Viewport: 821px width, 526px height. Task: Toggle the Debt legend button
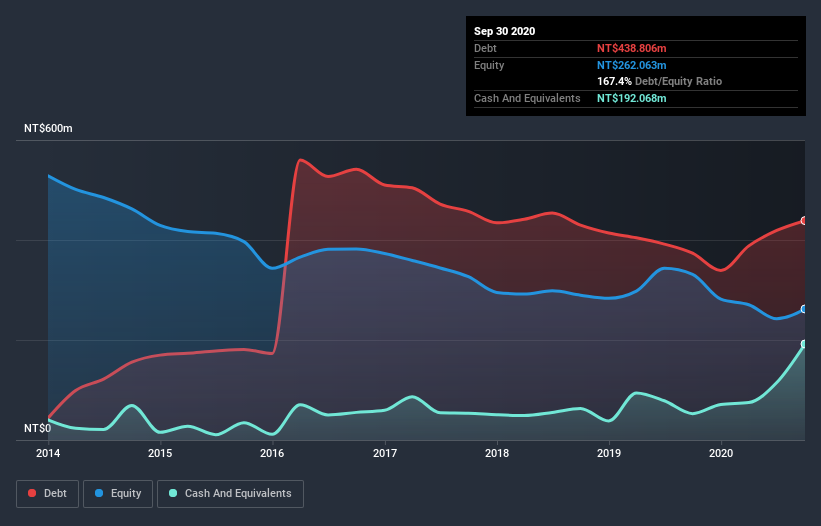pos(47,494)
